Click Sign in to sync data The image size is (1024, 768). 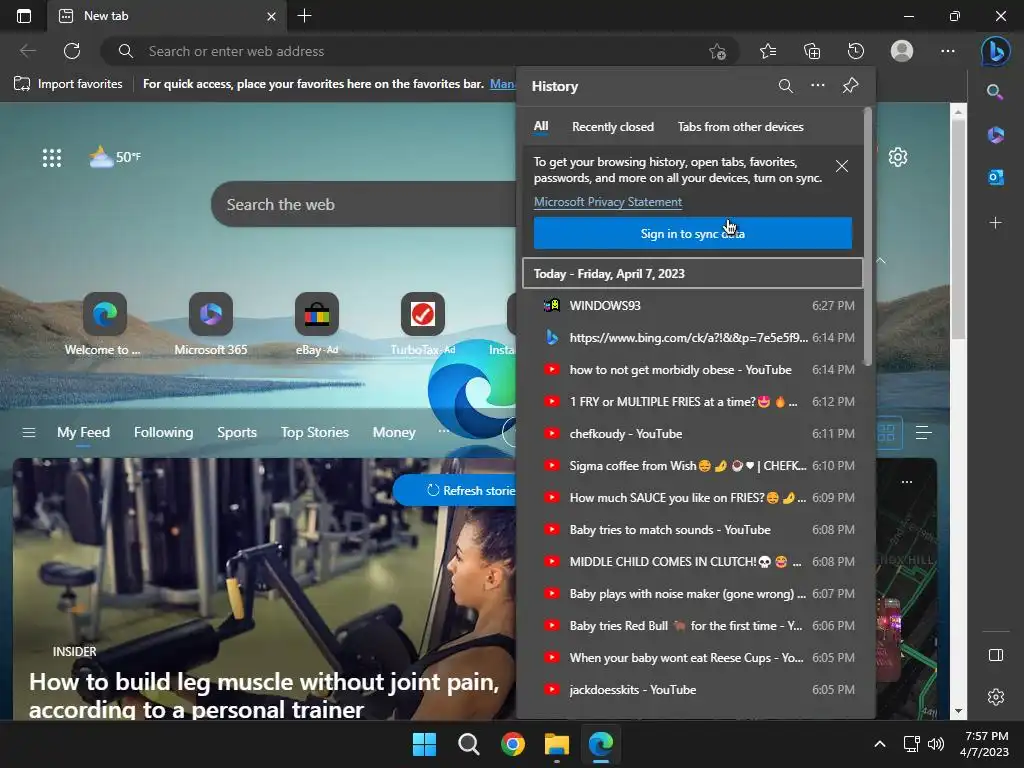(x=692, y=233)
